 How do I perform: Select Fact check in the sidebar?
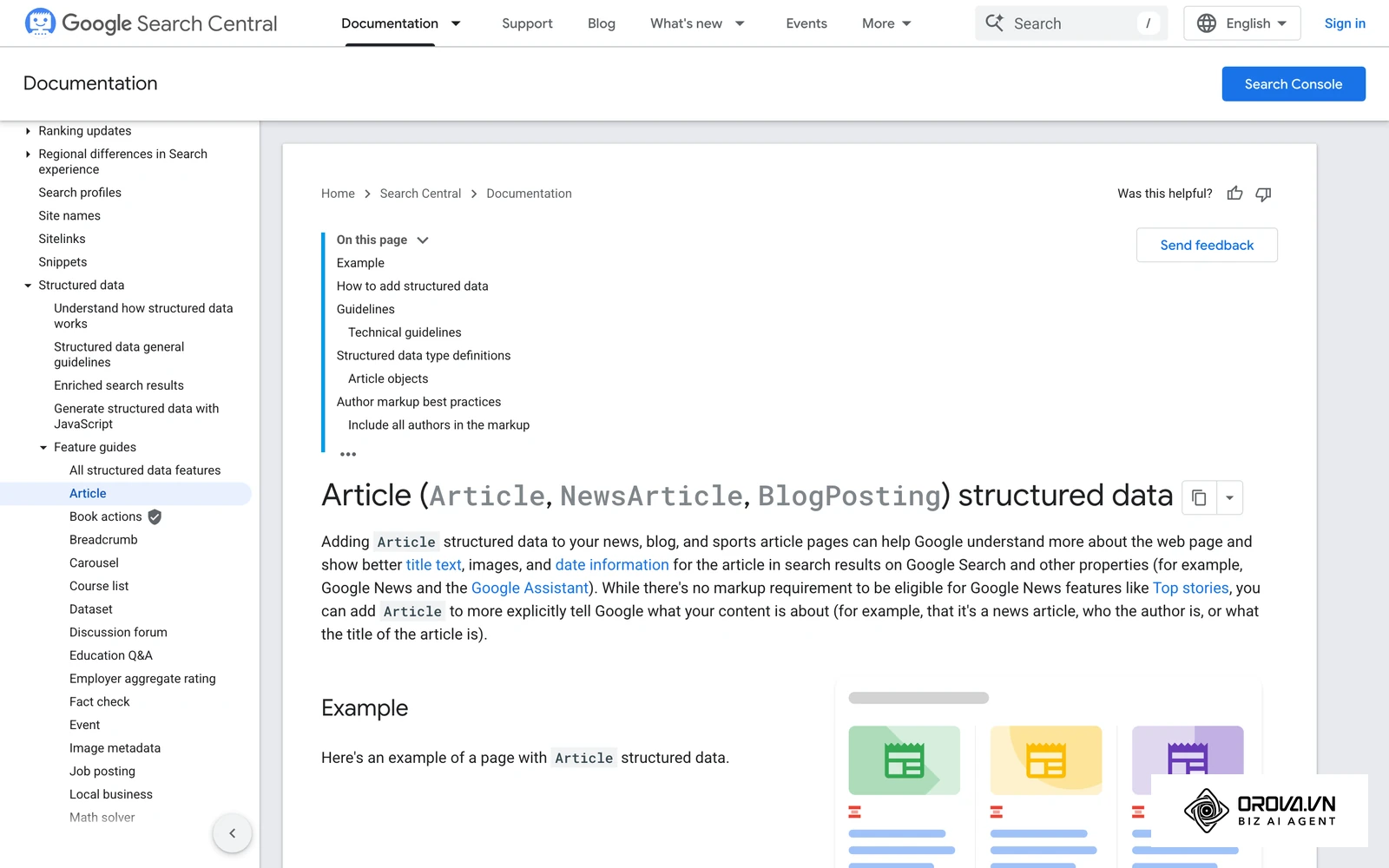(x=100, y=702)
